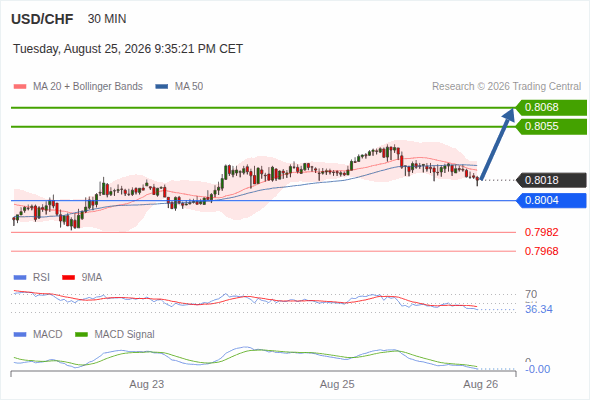Click the MACD value -0.00
The width and height of the screenshot is (590, 400).
(x=538, y=369)
